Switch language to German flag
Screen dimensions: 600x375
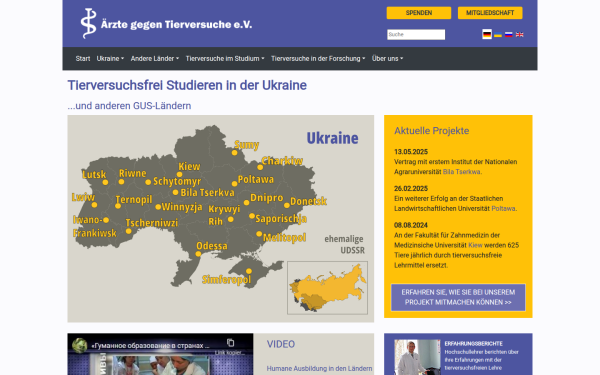click(x=487, y=34)
